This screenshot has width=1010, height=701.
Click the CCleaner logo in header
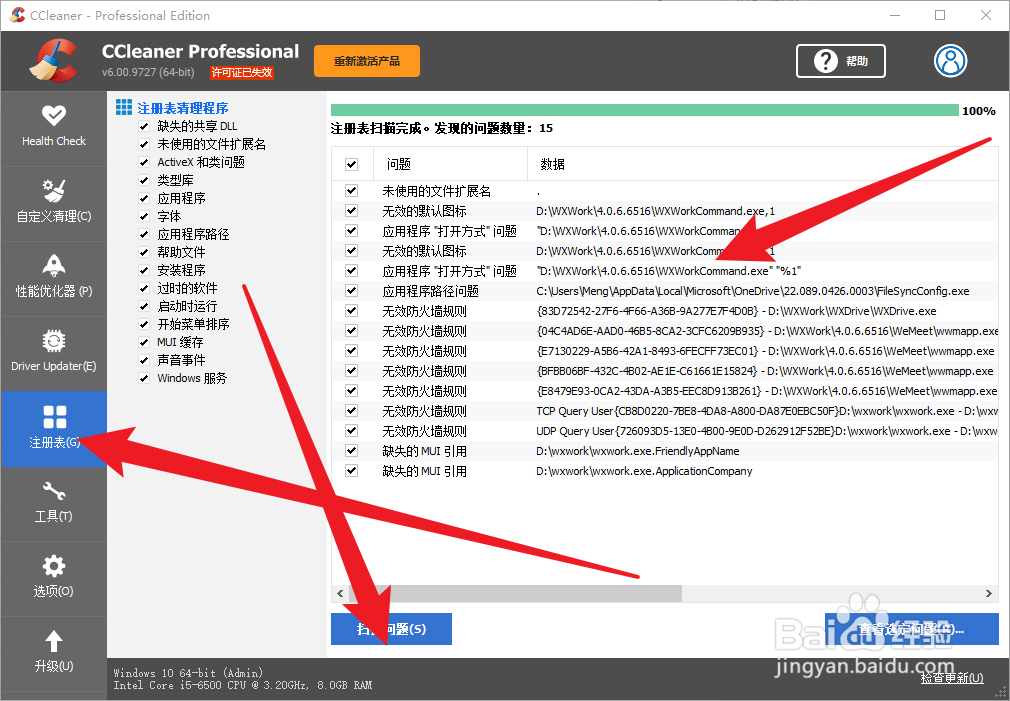[x=54, y=61]
